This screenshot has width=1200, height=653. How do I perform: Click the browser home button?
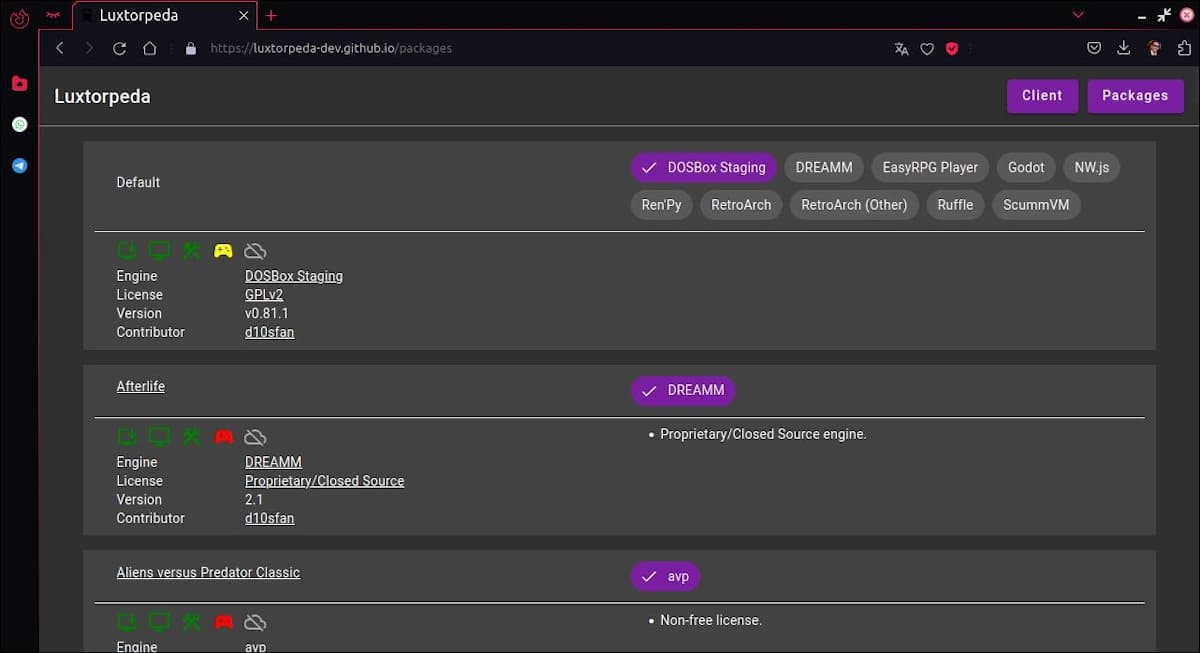coord(150,48)
